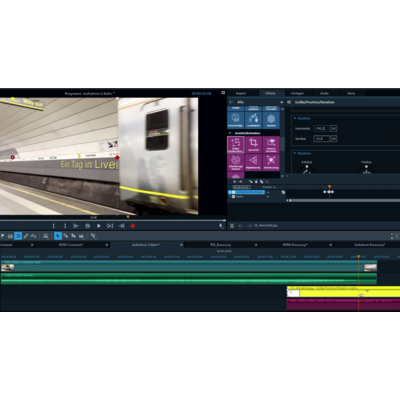Click the binoculars search icon
The height and width of the screenshot is (400, 400).
[10, 236]
